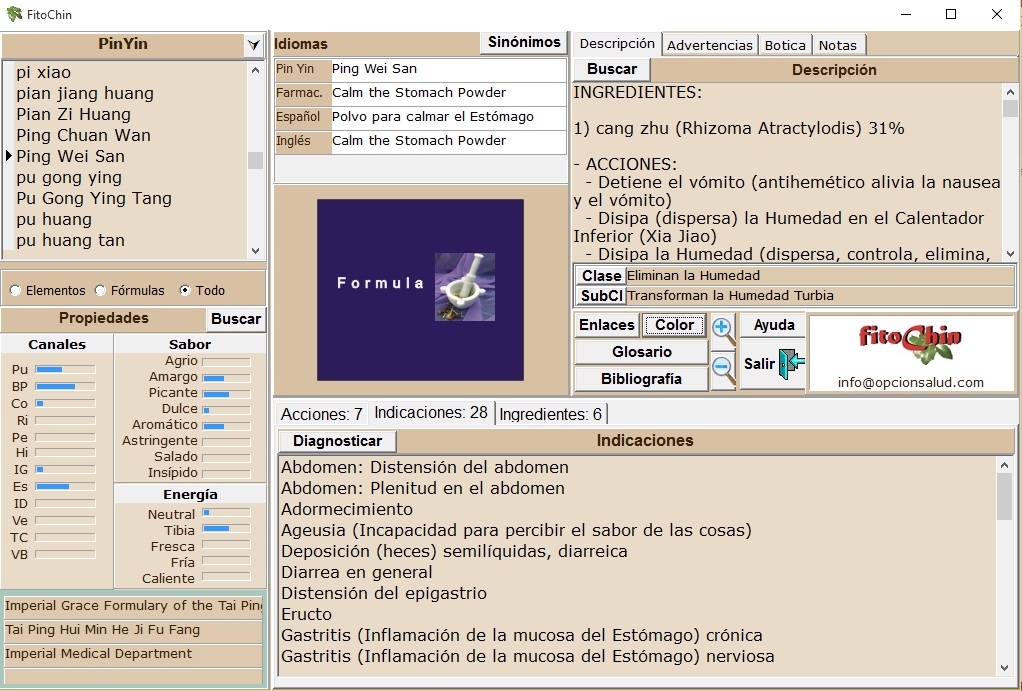Adjust the Picante flavor bar
The image size is (1022, 691).
[225, 394]
